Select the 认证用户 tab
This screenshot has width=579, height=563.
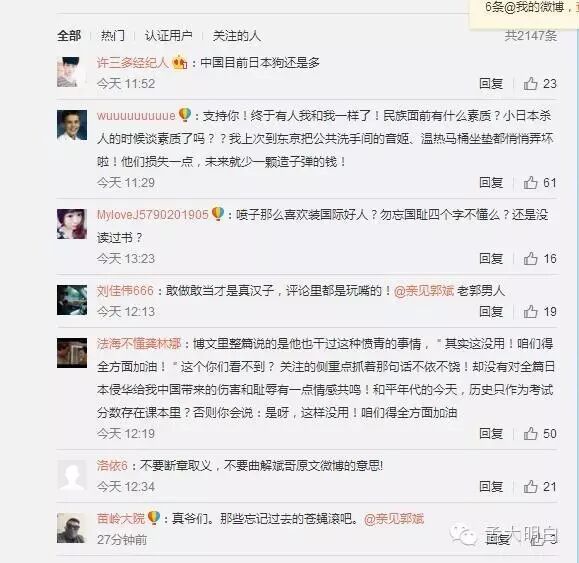168,36
